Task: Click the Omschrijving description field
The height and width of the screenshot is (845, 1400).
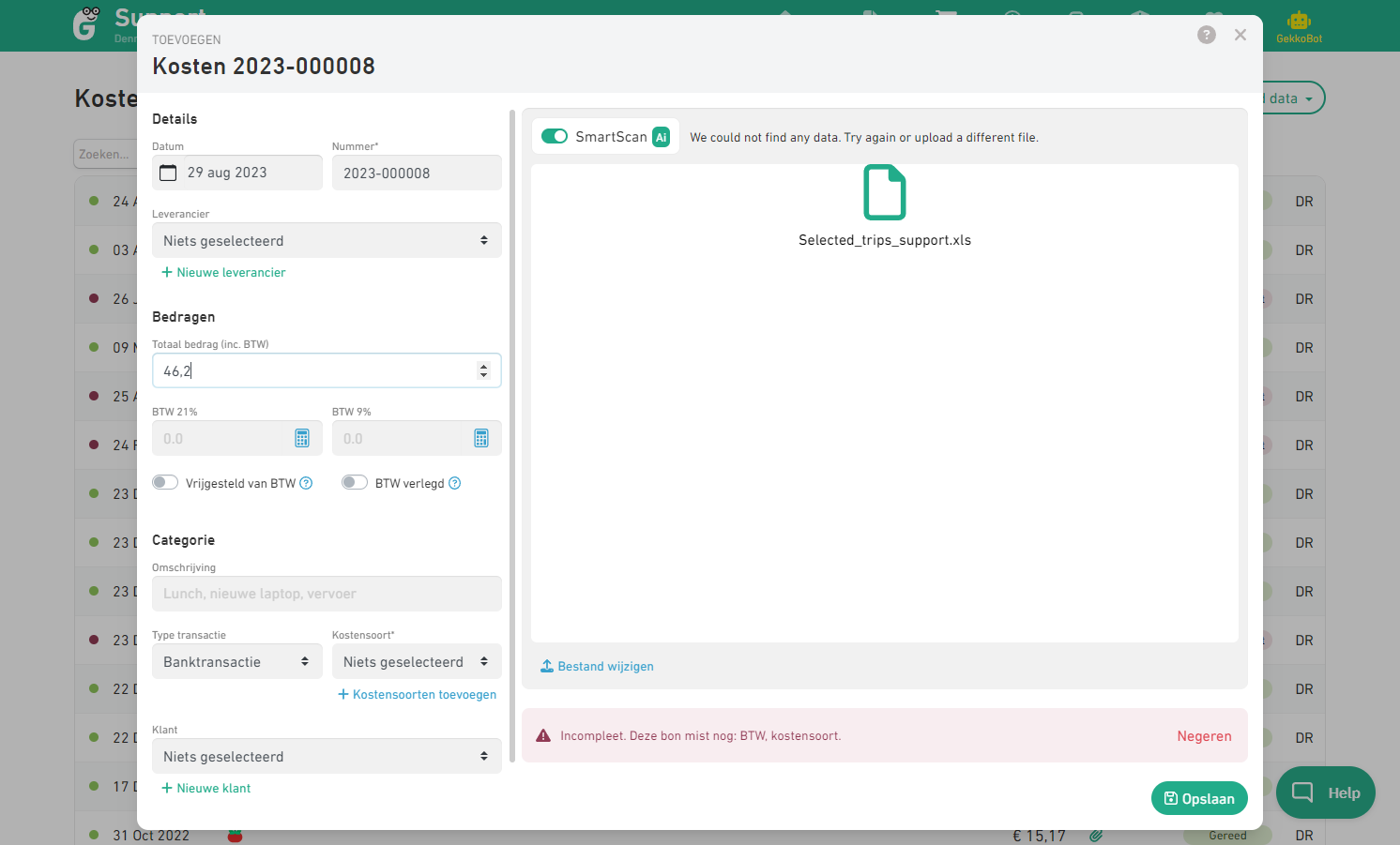Action: [x=327, y=594]
